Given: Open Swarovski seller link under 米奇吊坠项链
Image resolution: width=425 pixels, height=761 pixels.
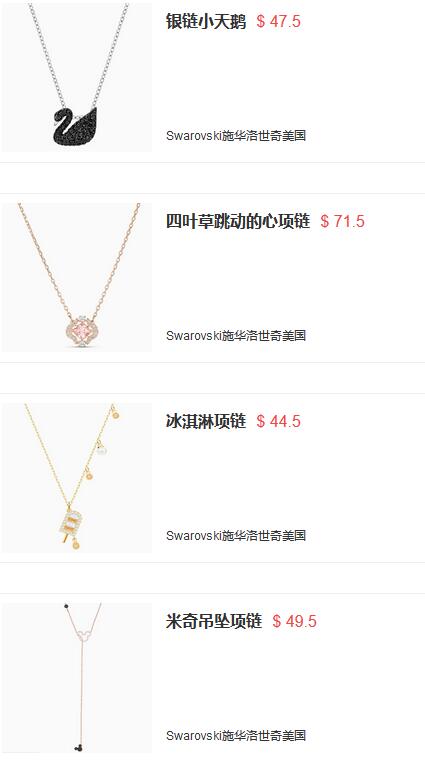Looking at the screenshot, I should [x=236, y=735].
